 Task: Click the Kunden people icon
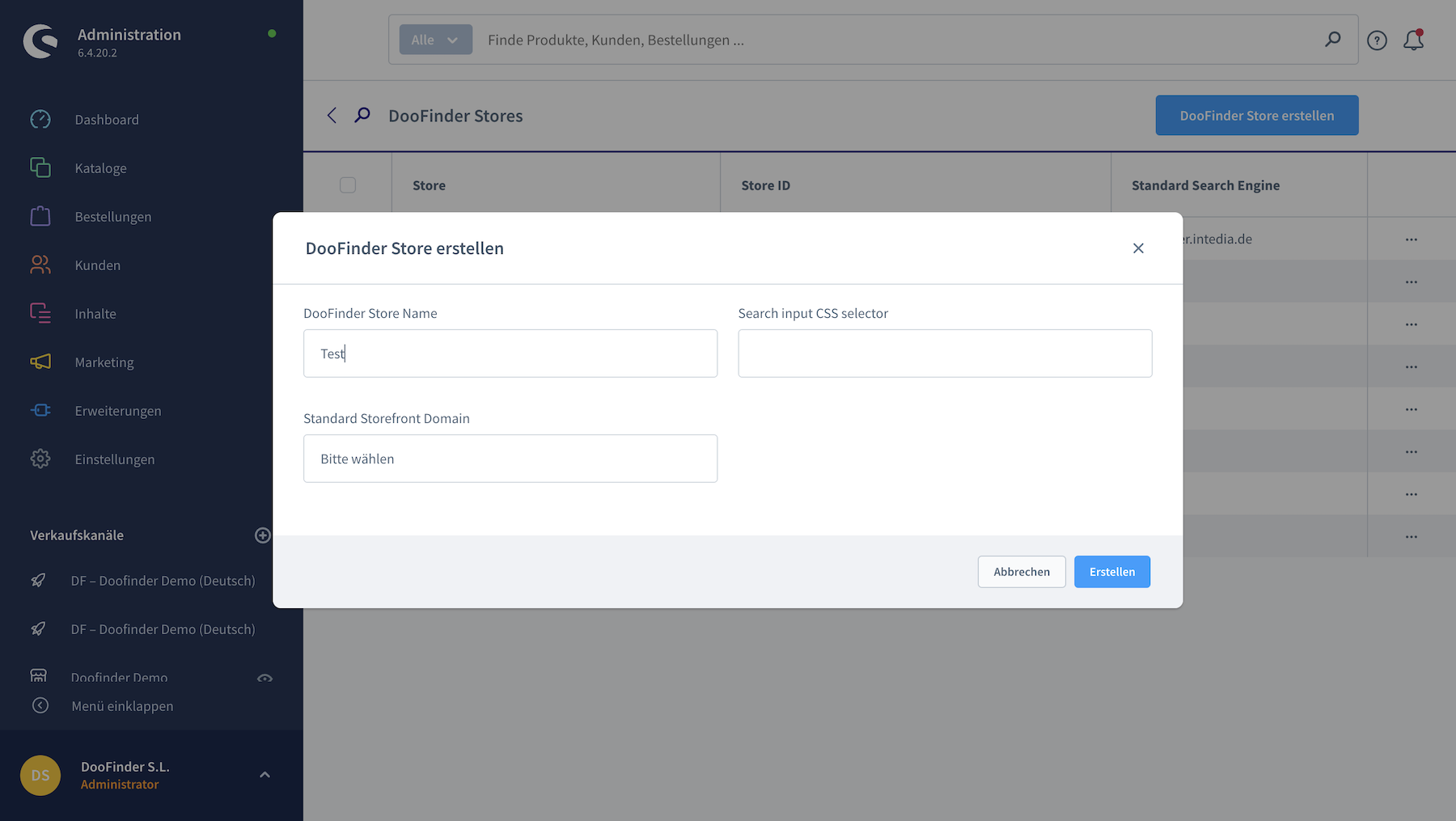40,264
